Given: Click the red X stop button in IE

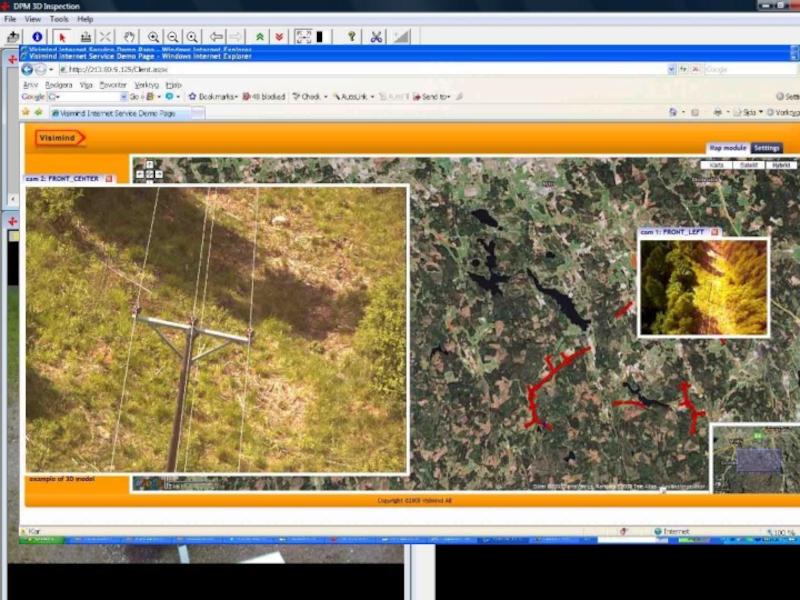Looking at the screenshot, I should (x=695, y=69).
